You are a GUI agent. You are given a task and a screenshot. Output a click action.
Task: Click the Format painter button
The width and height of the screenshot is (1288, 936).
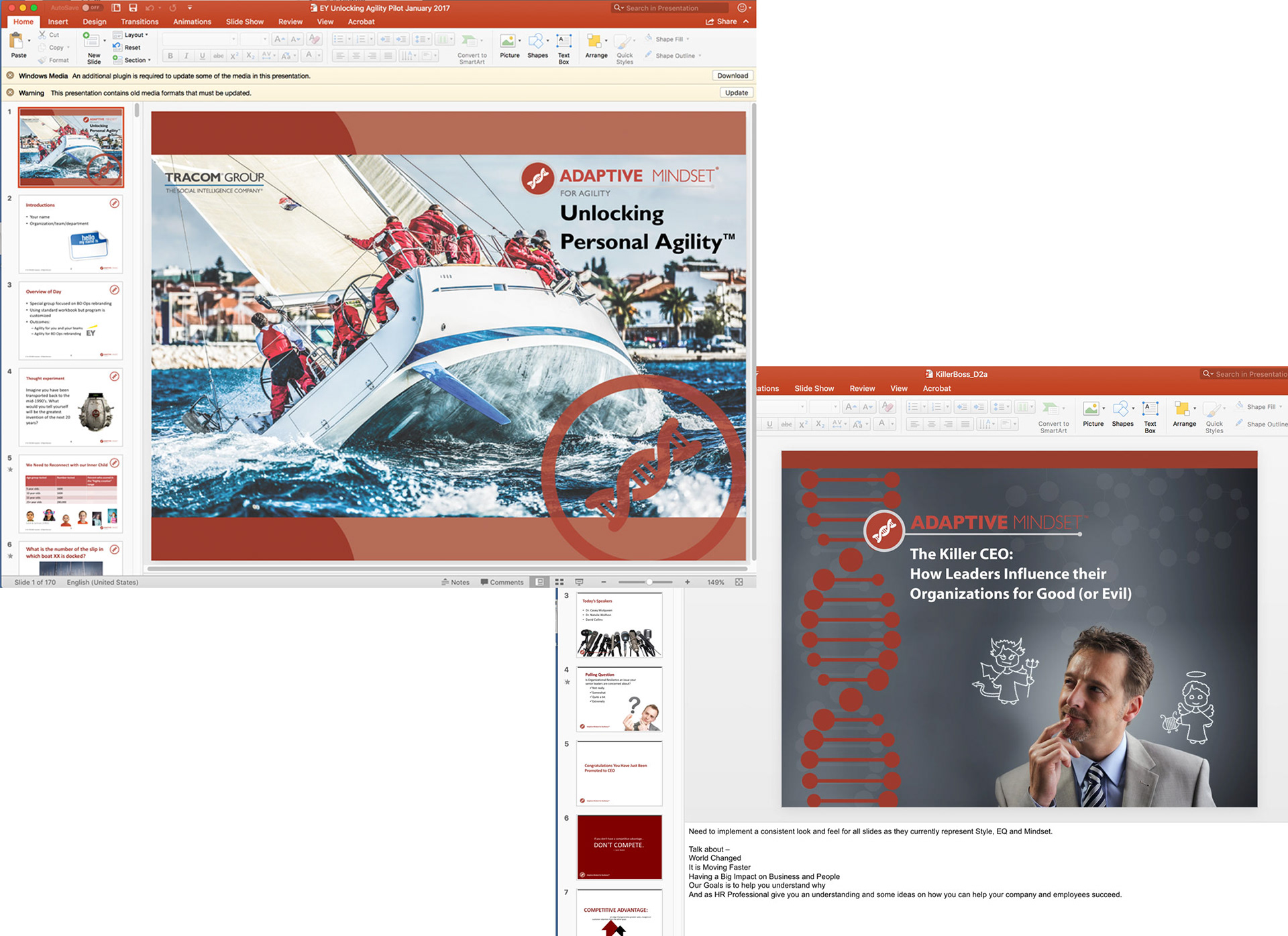pos(54,60)
